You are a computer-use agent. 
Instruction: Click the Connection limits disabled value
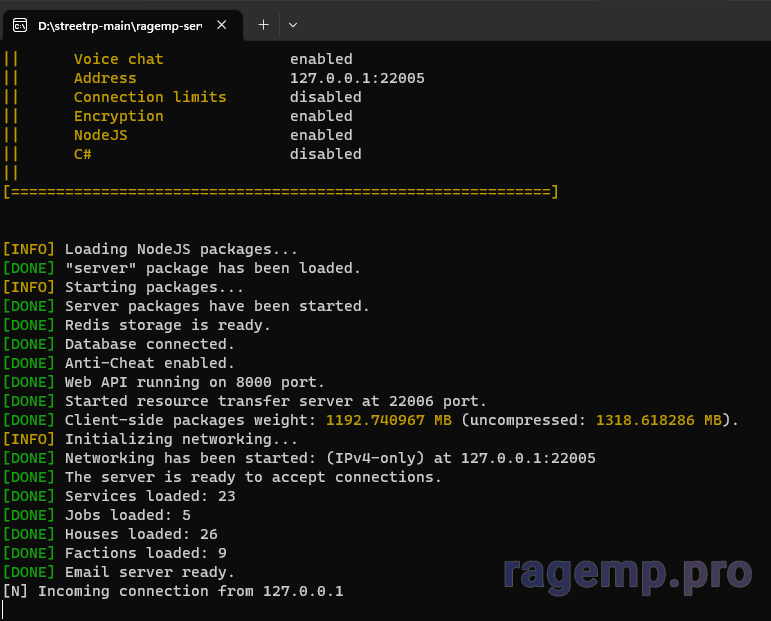point(325,97)
